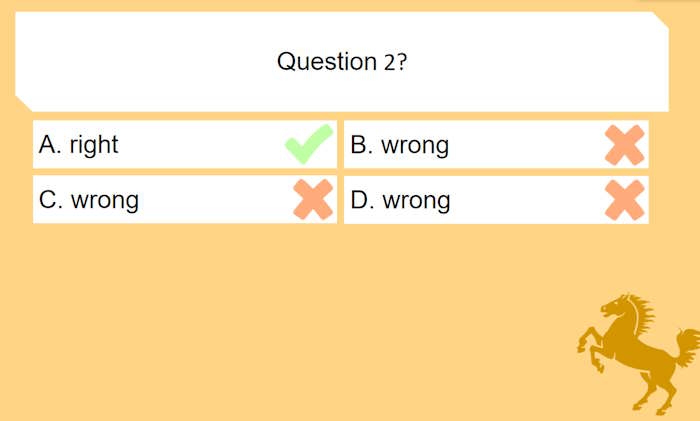Select answer D "wrong" option
Image resolution: width=700 pixels, height=421 pixels.
coord(470,200)
